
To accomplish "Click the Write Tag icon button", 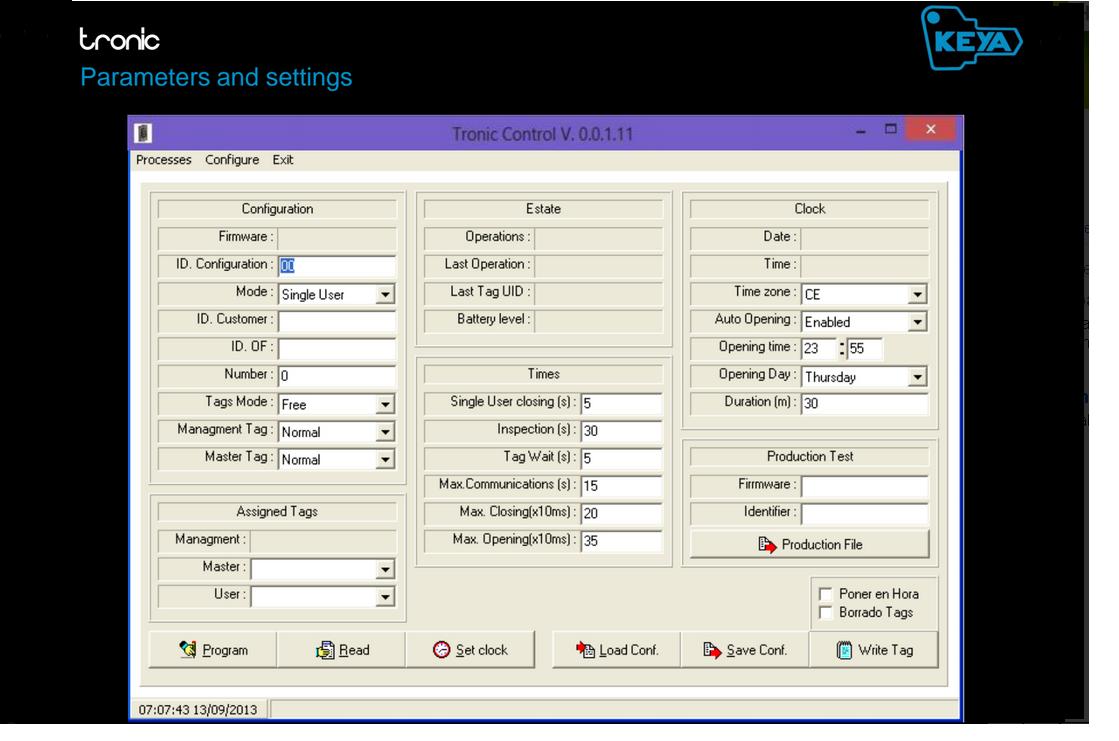I will click(x=845, y=650).
